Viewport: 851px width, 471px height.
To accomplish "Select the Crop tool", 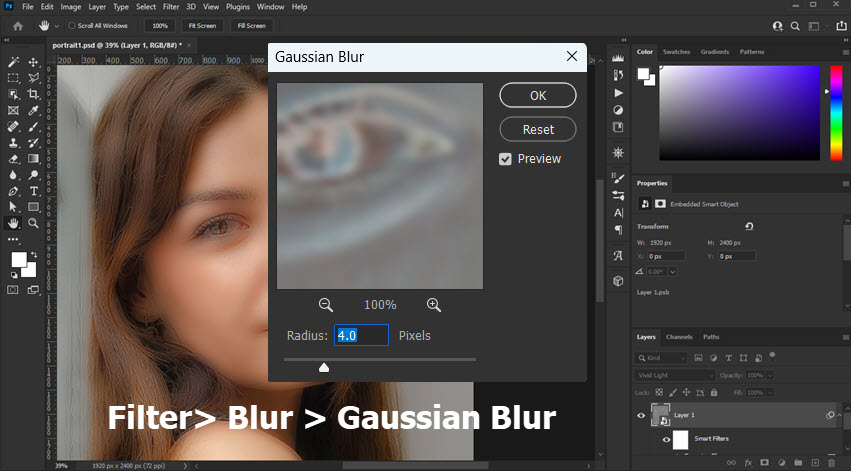I will 33,94.
